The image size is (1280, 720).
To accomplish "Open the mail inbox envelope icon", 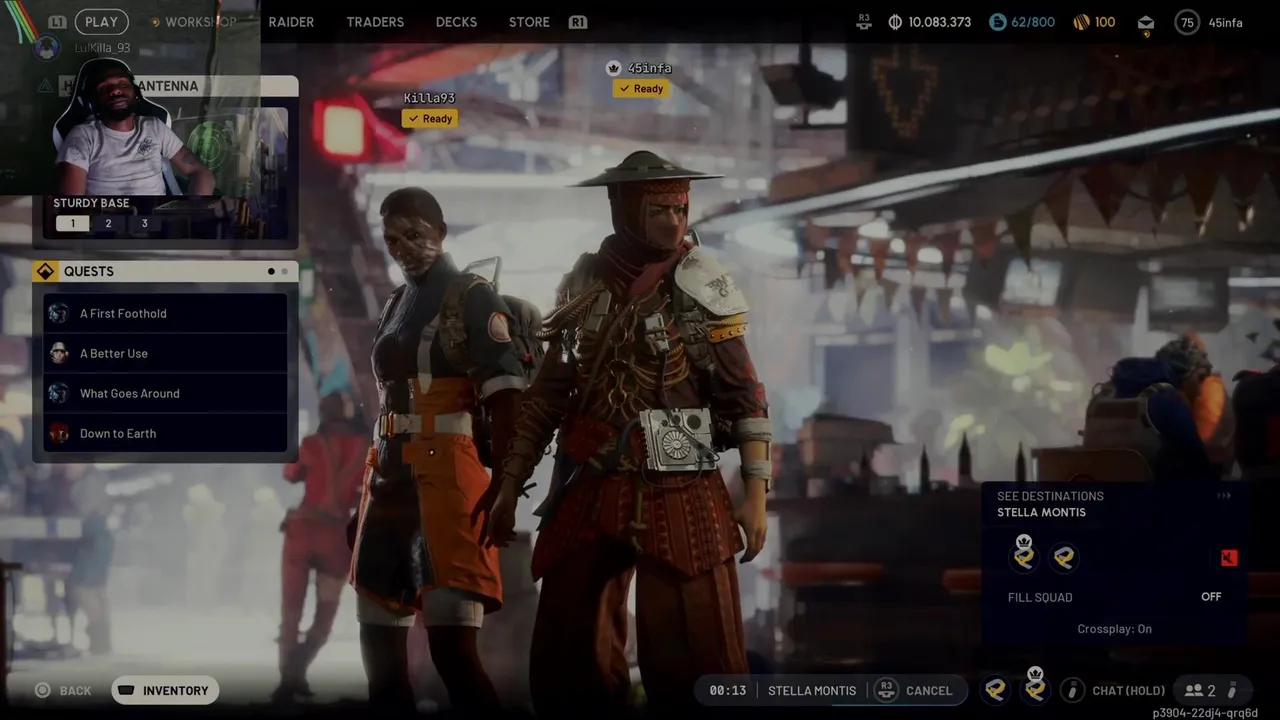I will point(1146,23).
